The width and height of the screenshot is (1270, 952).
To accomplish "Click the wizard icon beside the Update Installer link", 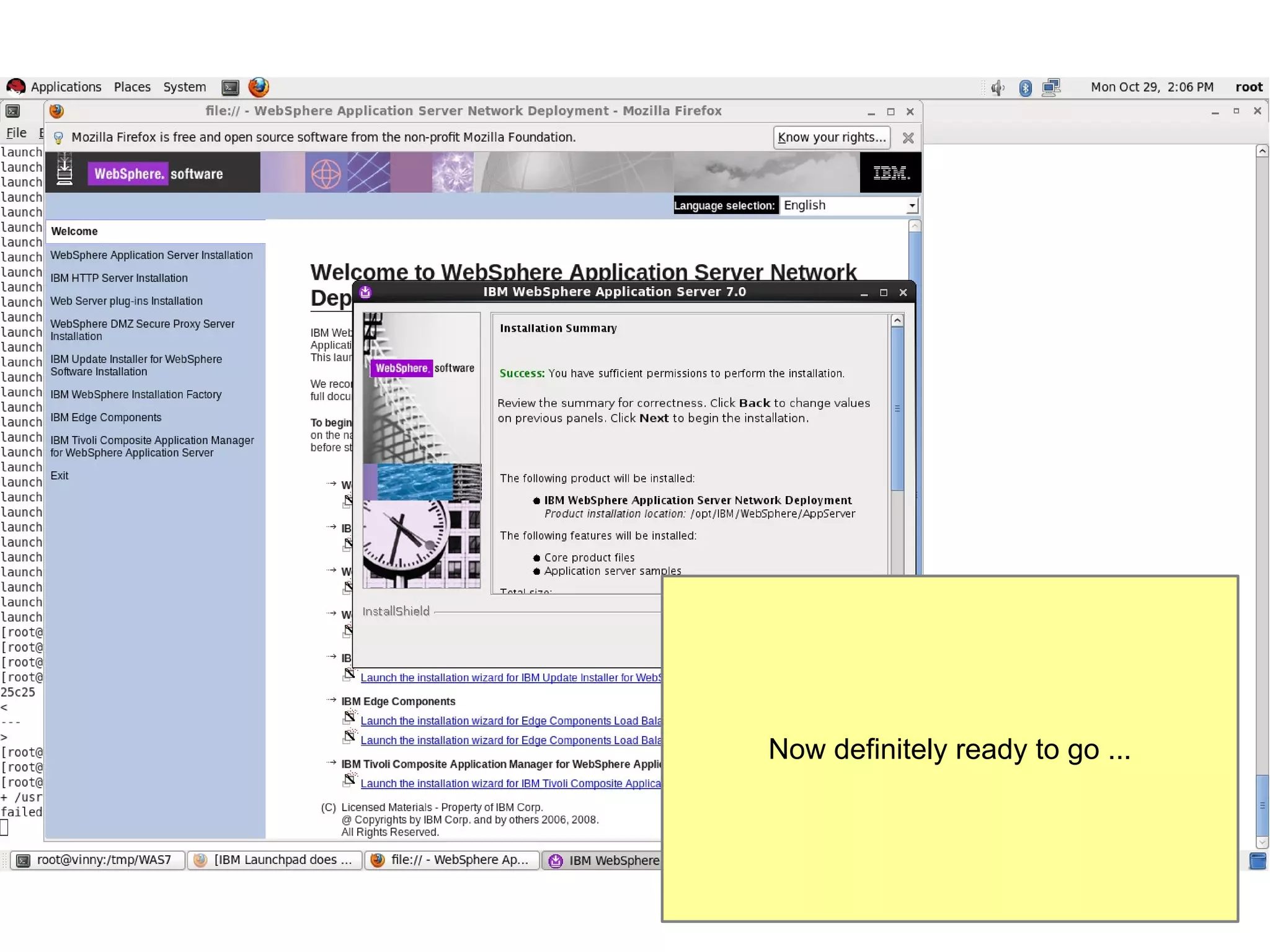I will tap(350, 674).
